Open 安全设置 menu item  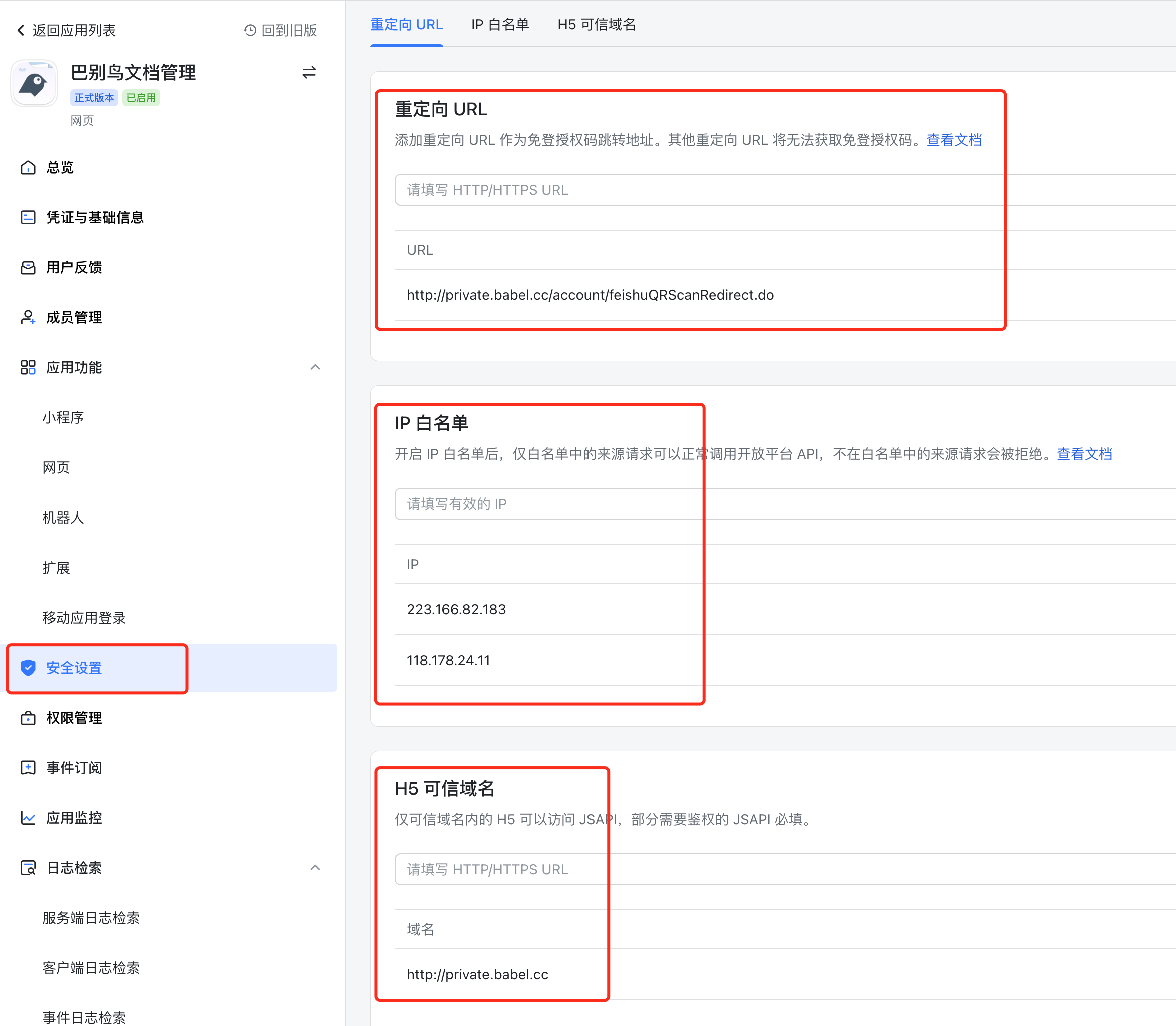(x=74, y=668)
